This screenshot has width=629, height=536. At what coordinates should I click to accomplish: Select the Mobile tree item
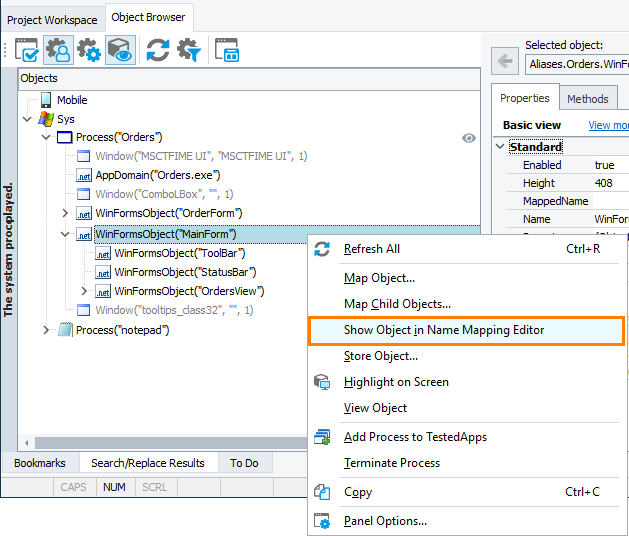click(72, 100)
